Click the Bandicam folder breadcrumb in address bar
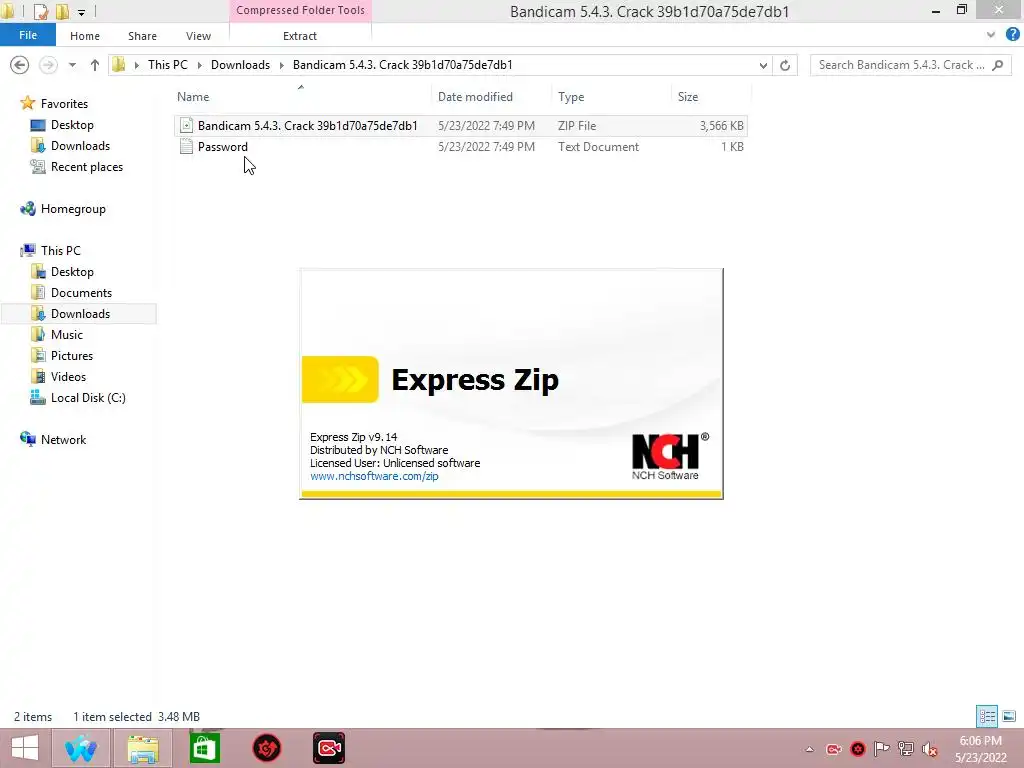Image resolution: width=1024 pixels, height=768 pixels. coord(402,65)
